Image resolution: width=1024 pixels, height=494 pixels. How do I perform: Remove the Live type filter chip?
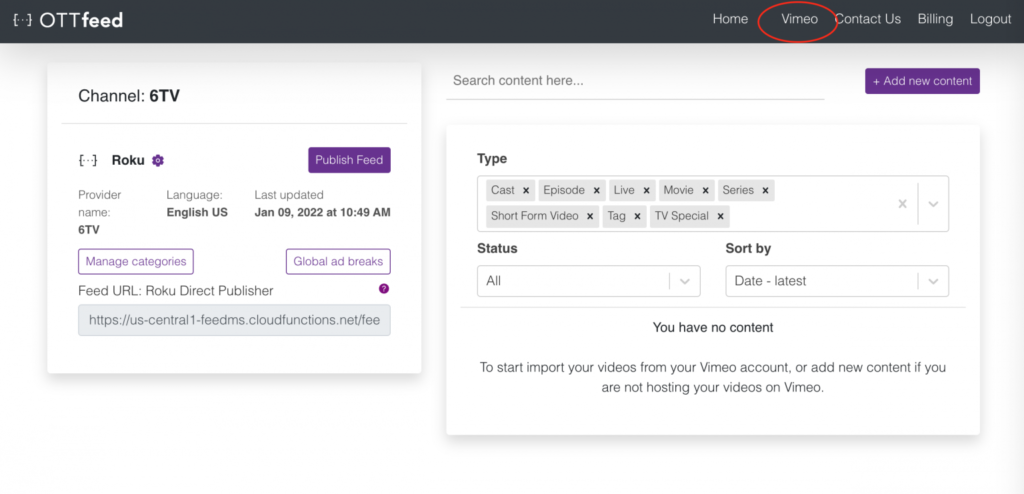[x=647, y=190]
